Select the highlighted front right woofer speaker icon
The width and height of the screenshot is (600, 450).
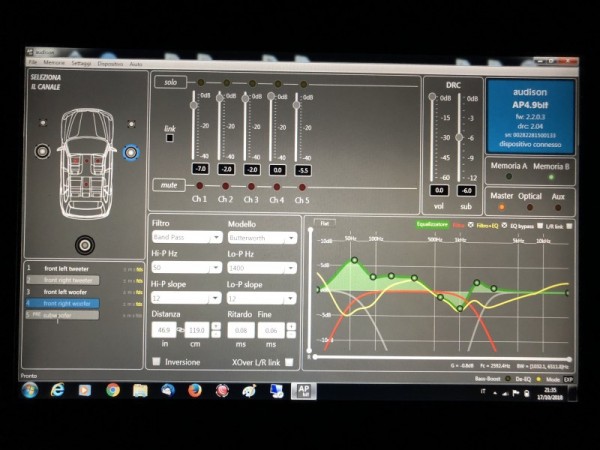point(131,153)
